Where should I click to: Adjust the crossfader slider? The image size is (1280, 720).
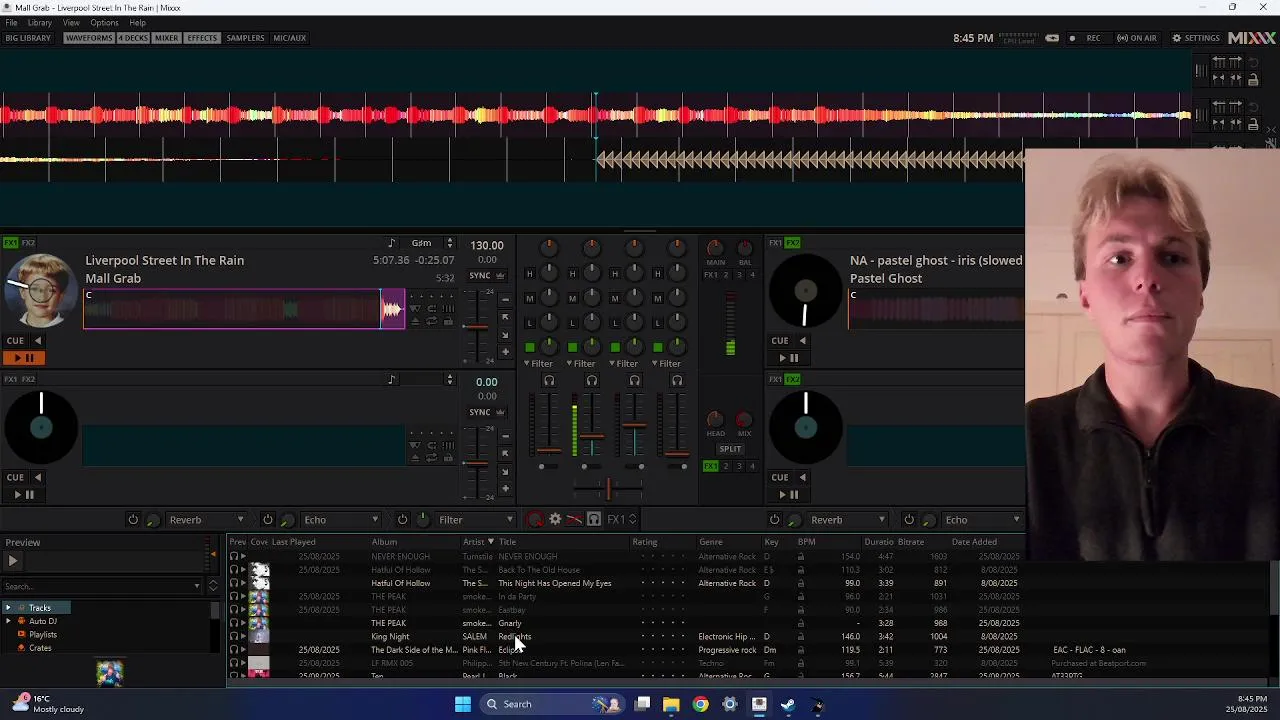pyautogui.click(x=608, y=489)
